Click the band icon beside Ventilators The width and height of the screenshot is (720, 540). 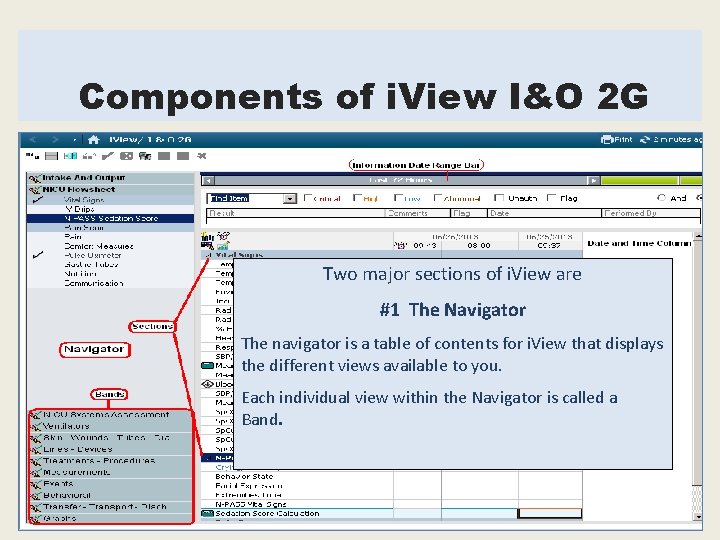pyautogui.click(x=35, y=427)
